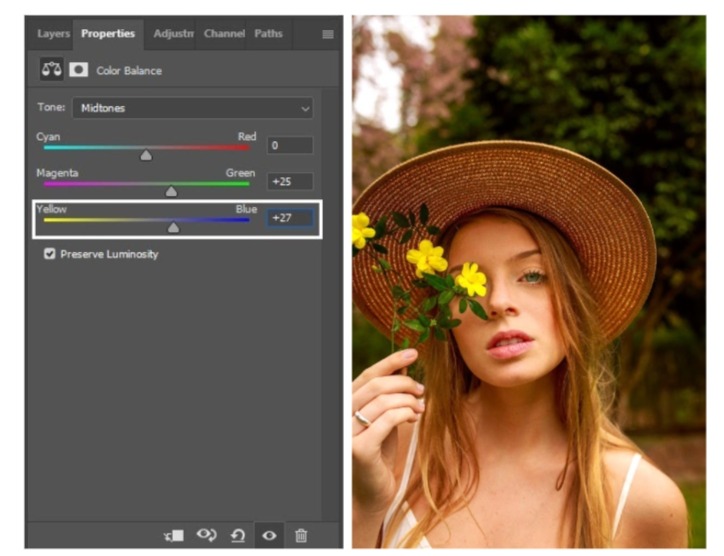Uncheck the Preserve Luminosity checkbox
The image size is (724, 556).
(x=49, y=254)
